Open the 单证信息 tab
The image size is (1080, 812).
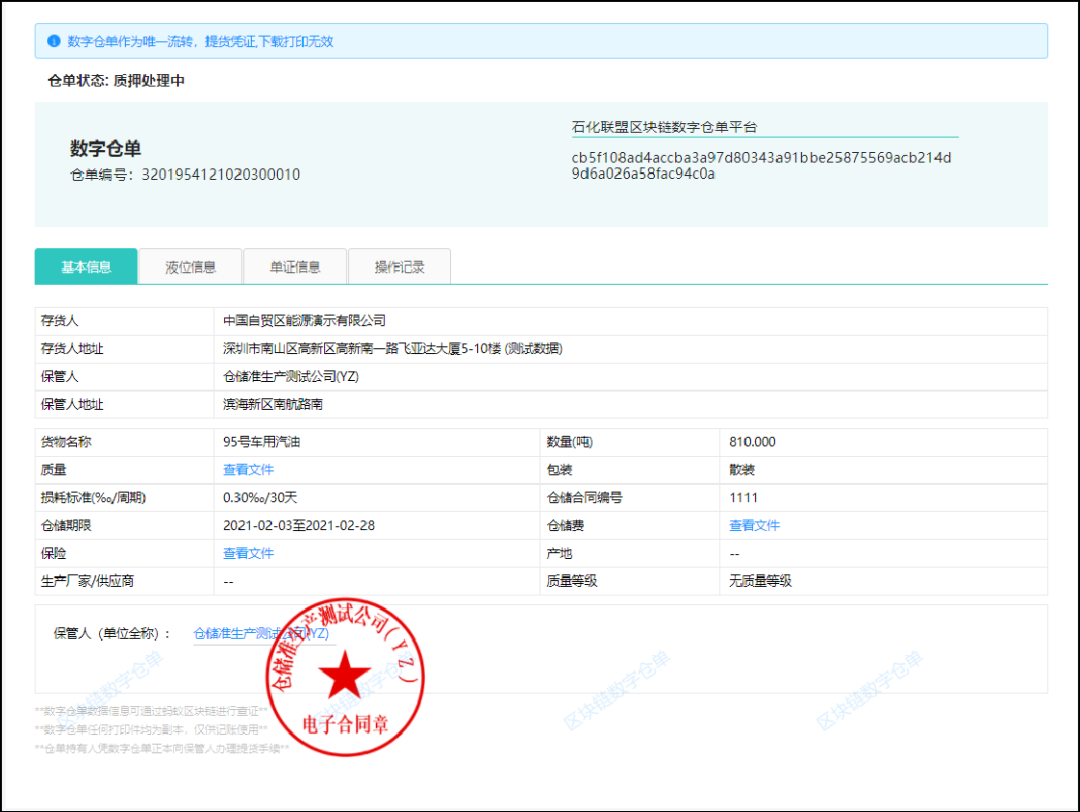tap(295, 266)
